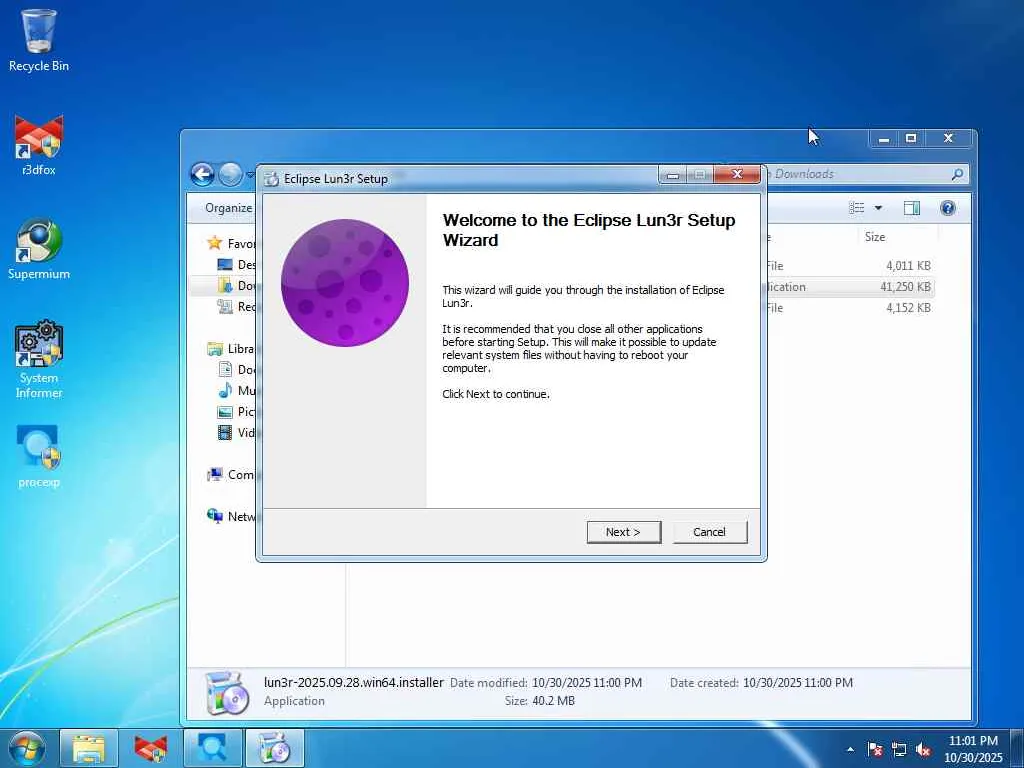Image resolution: width=1024 pixels, height=768 pixels.
Task: Open the clock showing 11:01 PM
Action: (x=973, y=749)
